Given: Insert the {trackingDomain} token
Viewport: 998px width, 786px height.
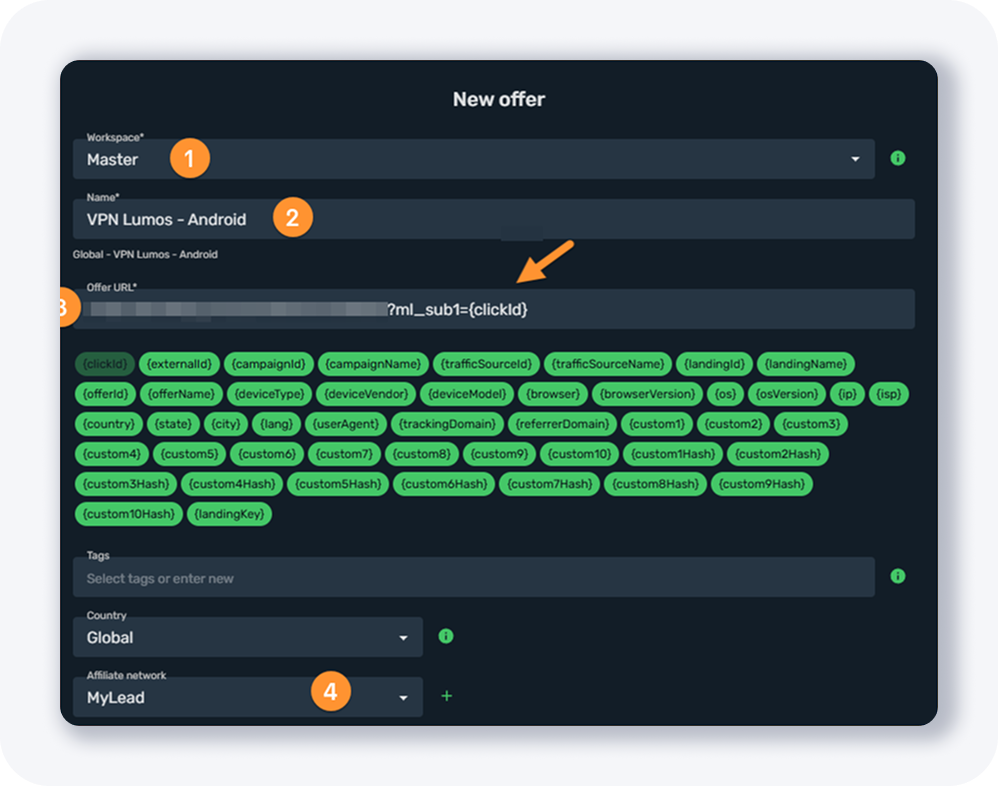Looking at the screenshot, I should pyautogui.click(x=444, y=424).
